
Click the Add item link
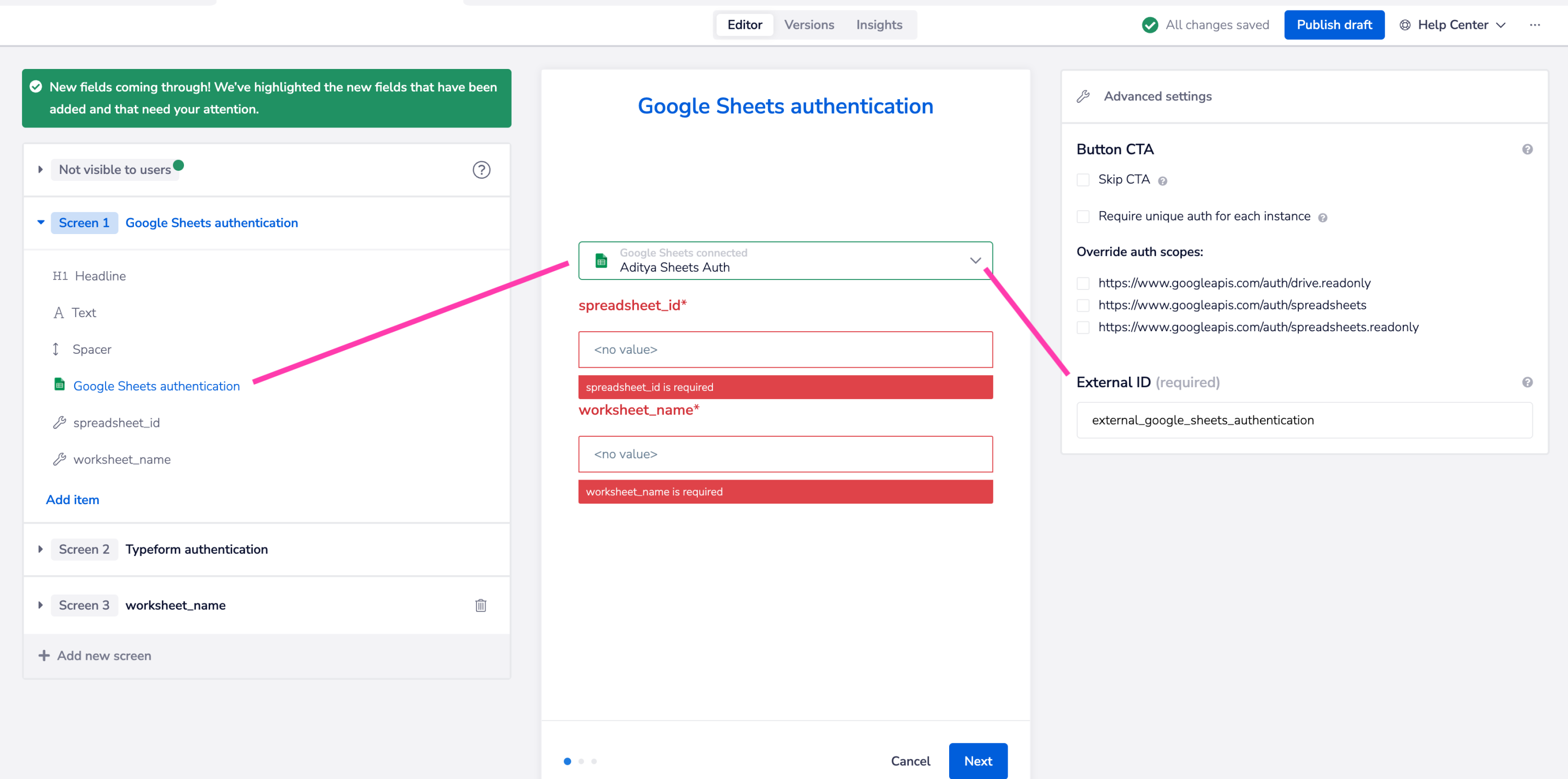73,499
